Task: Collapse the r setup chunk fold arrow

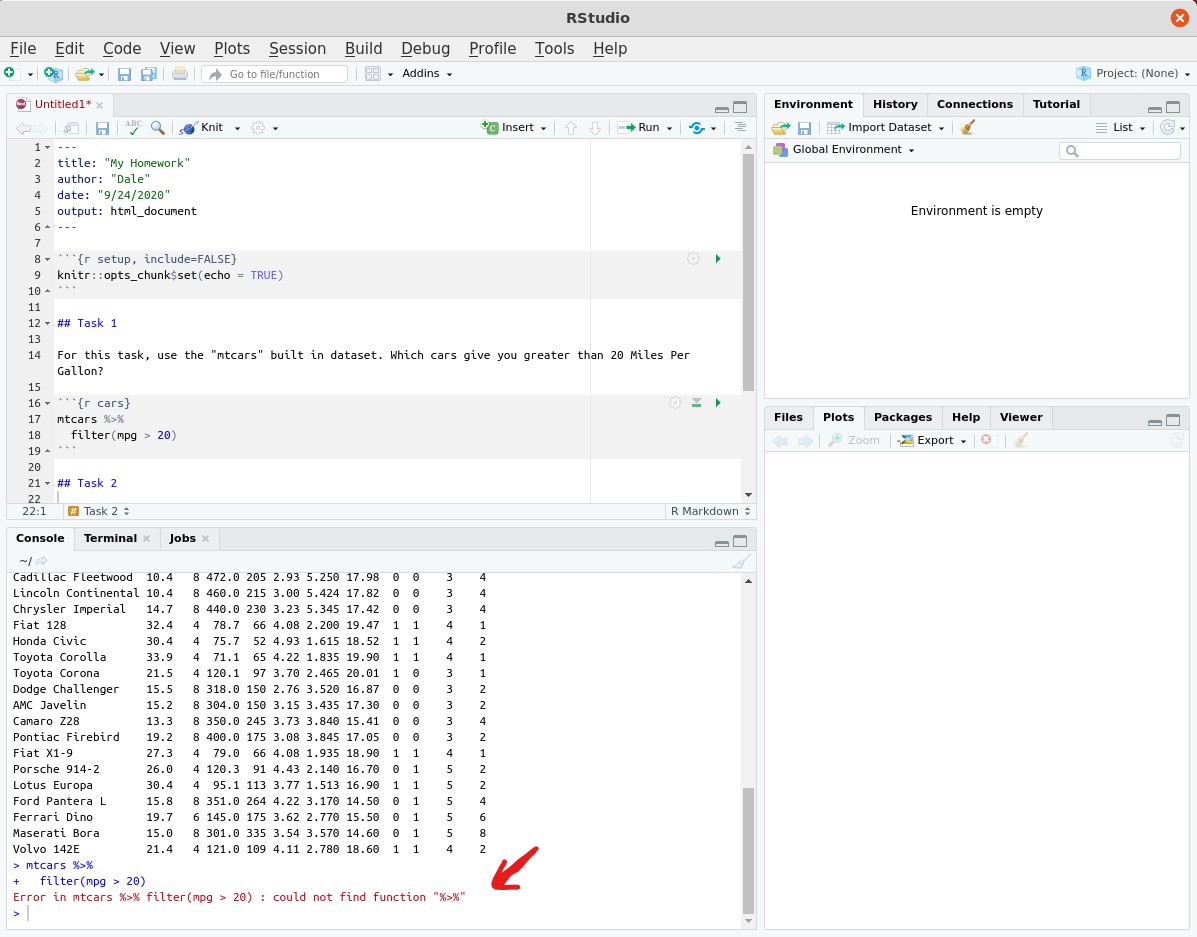Action: 47,260
